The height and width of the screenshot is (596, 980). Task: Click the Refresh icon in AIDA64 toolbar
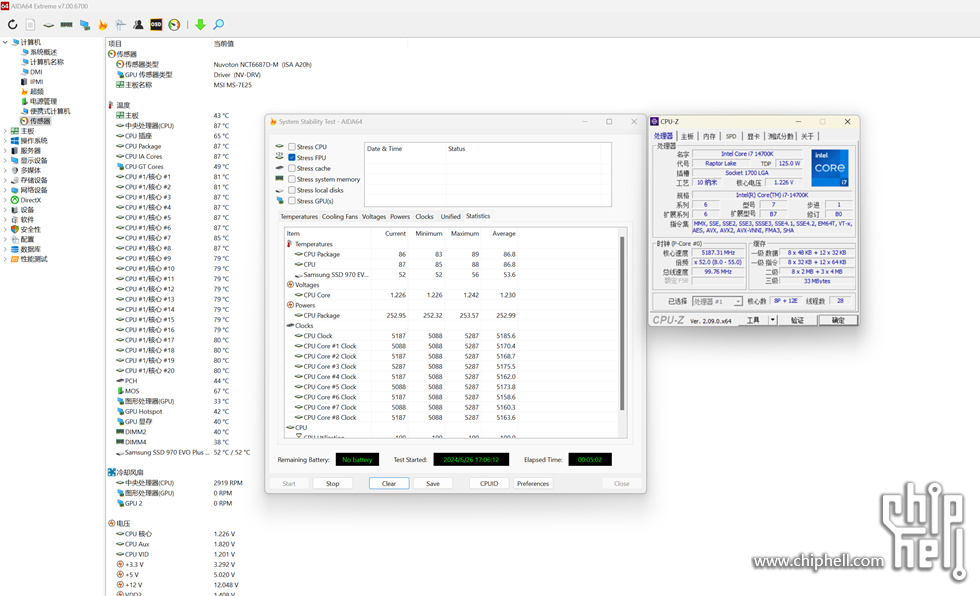pos(12,24)
